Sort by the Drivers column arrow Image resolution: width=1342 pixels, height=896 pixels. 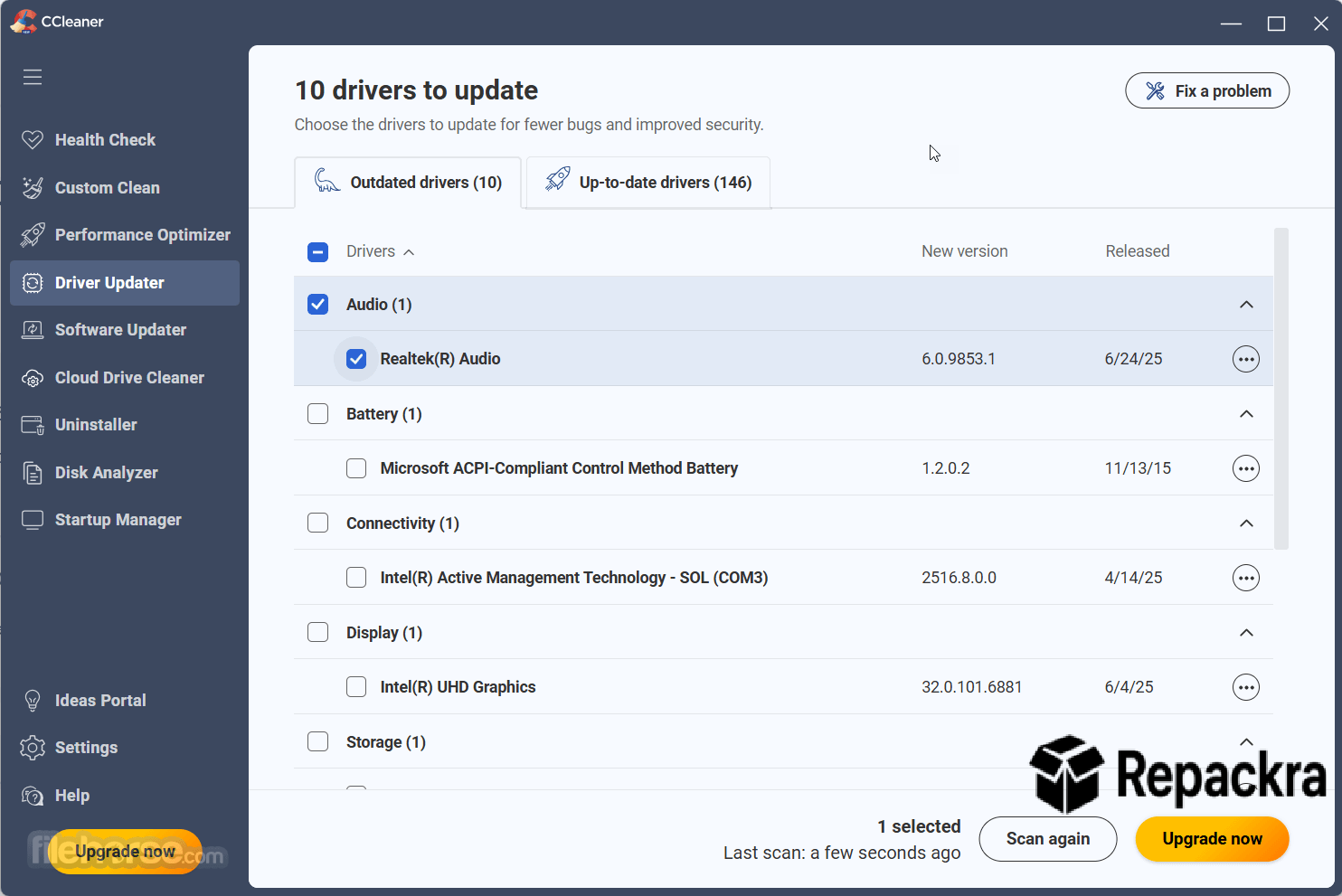409,252
